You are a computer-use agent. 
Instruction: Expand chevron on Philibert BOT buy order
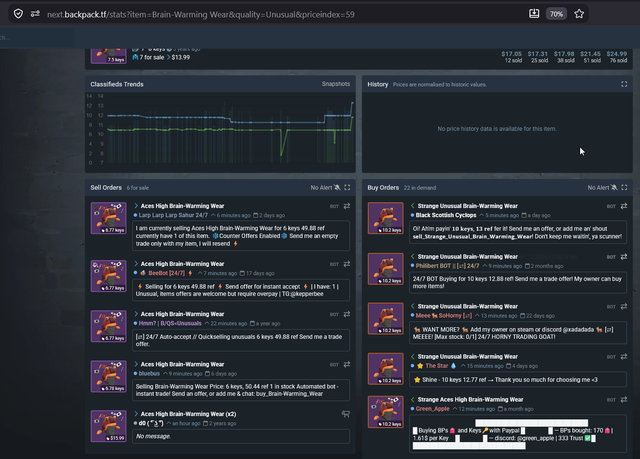(x=413, y=256)
